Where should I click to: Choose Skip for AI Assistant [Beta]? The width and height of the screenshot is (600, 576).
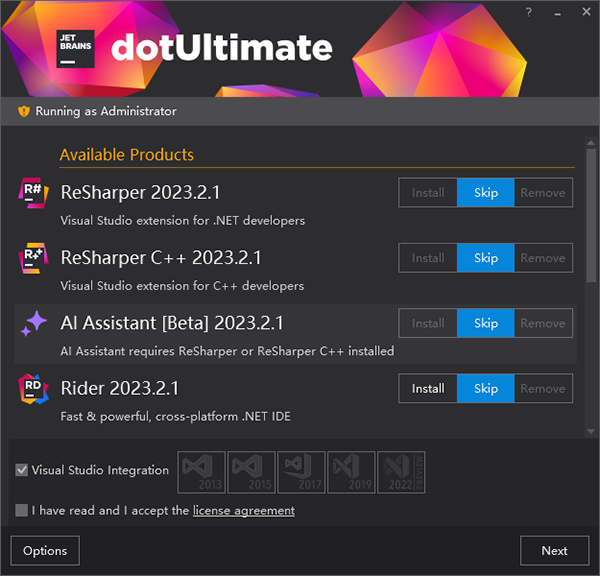click(x=486, y=323)
